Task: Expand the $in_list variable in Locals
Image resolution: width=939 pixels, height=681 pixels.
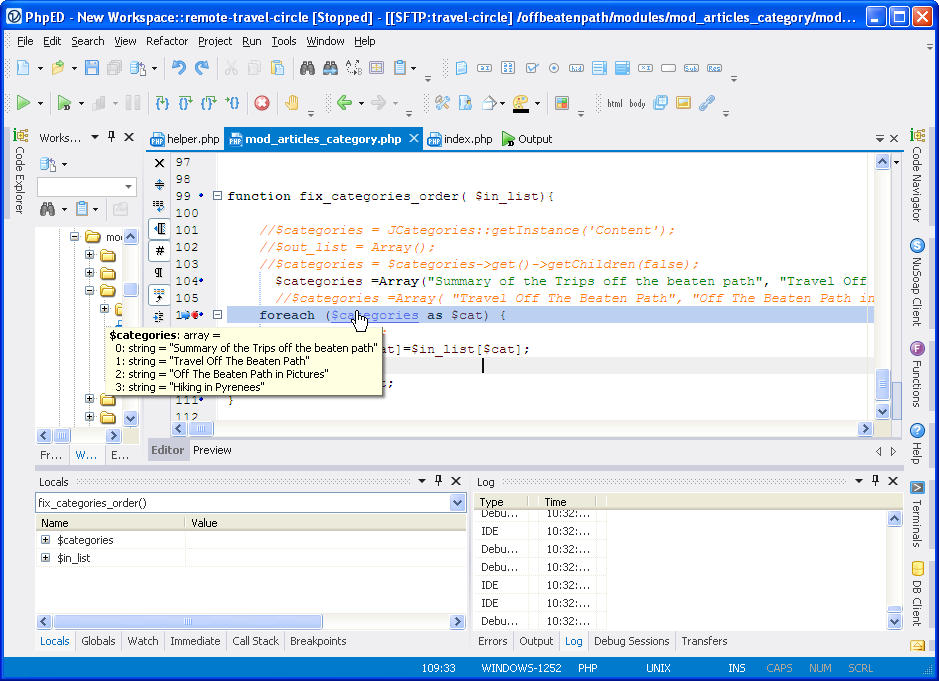Action: click(45, 558)
